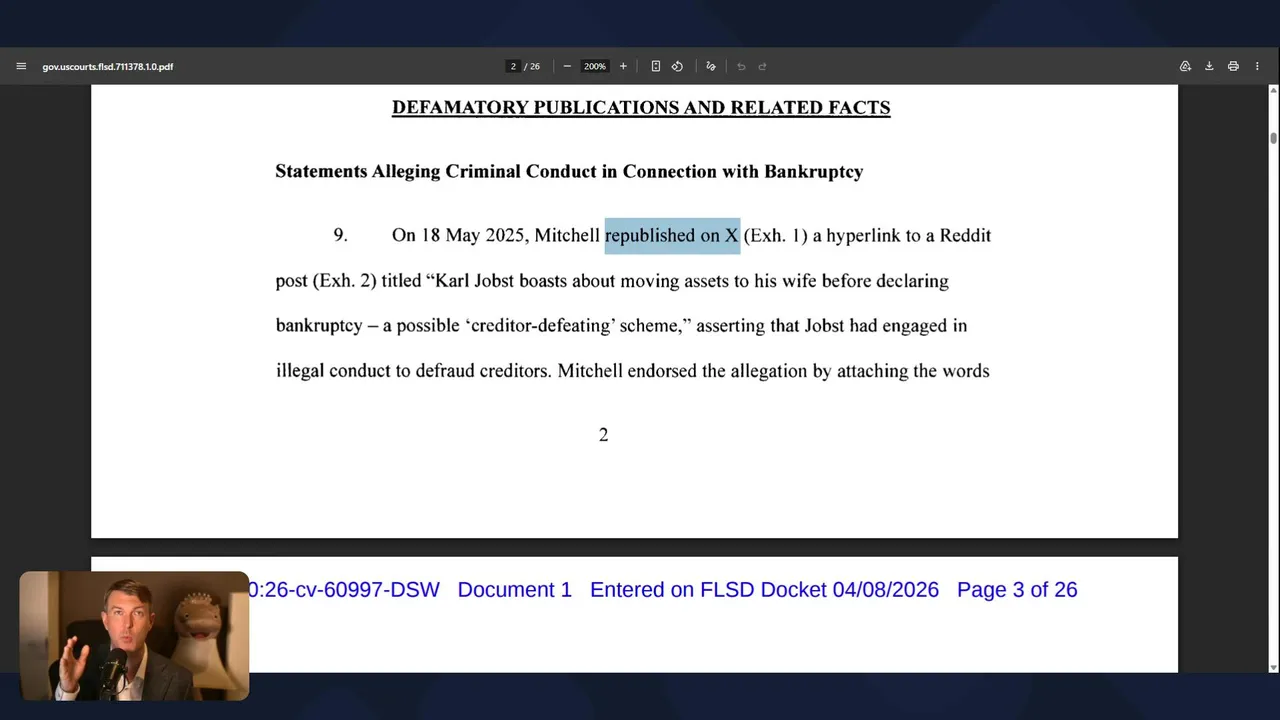Save PDF to Google Drive icon
1280x720 pixels.
(1185, 66)
